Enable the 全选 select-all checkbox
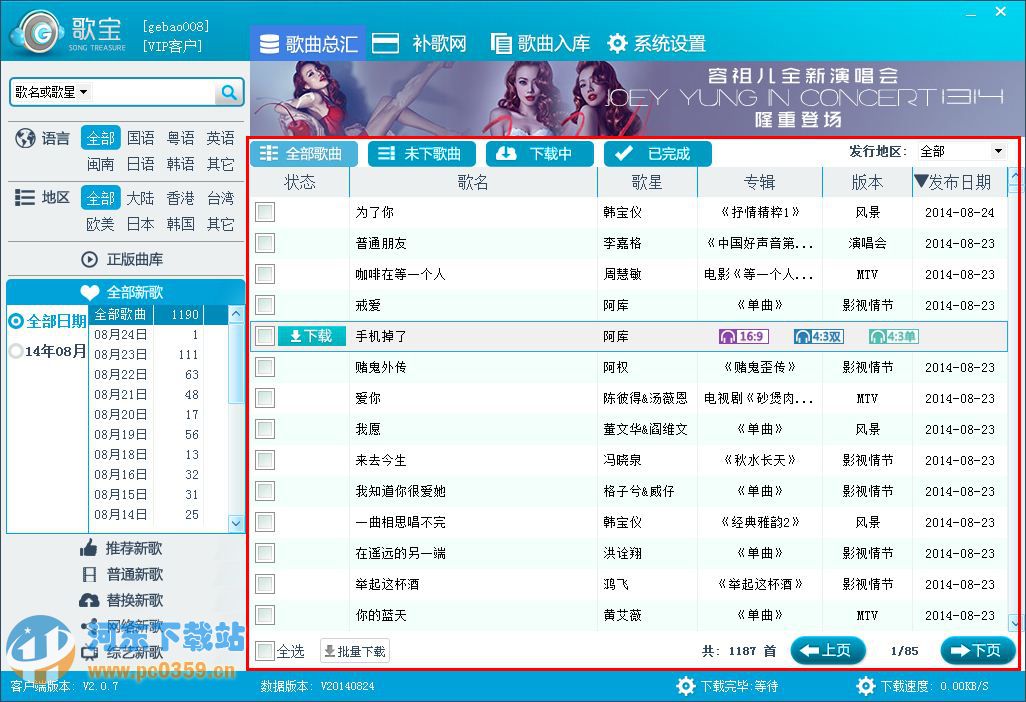 pos(265,650)
